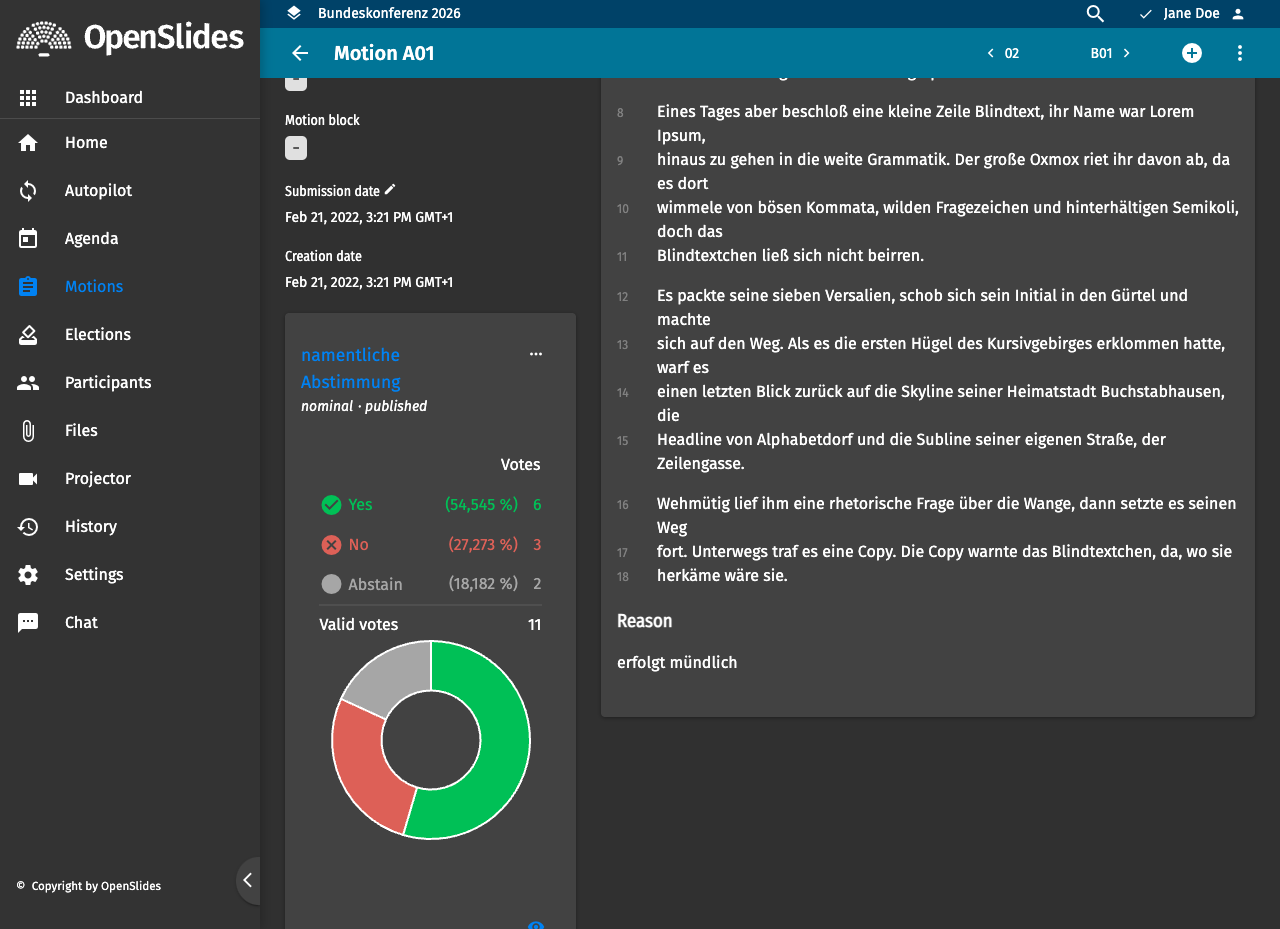Click the plus circle icon in header
Viewport: 1280px width, 929px height.
point(1192,53)
